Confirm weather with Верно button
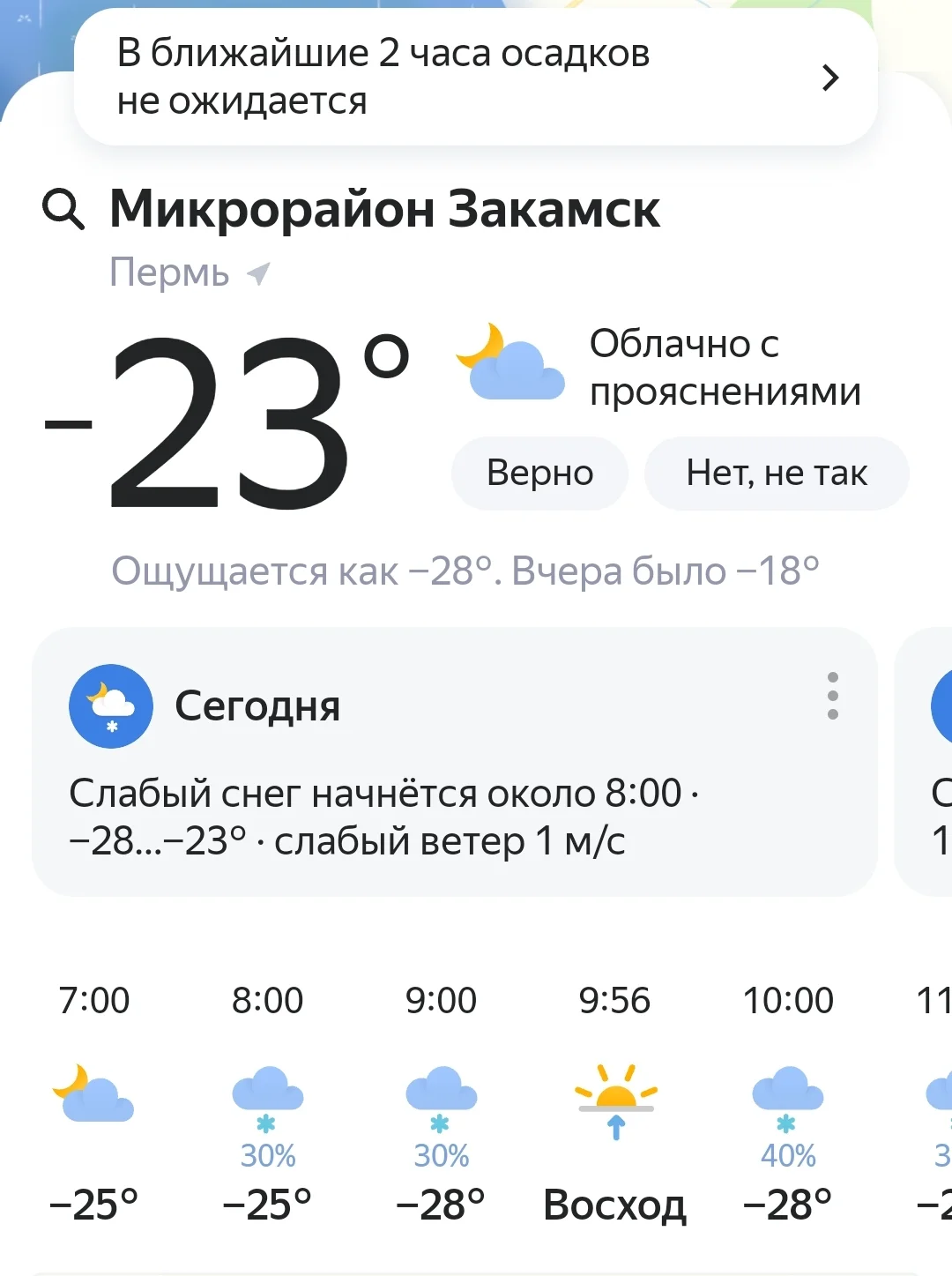 pos(539,474)
